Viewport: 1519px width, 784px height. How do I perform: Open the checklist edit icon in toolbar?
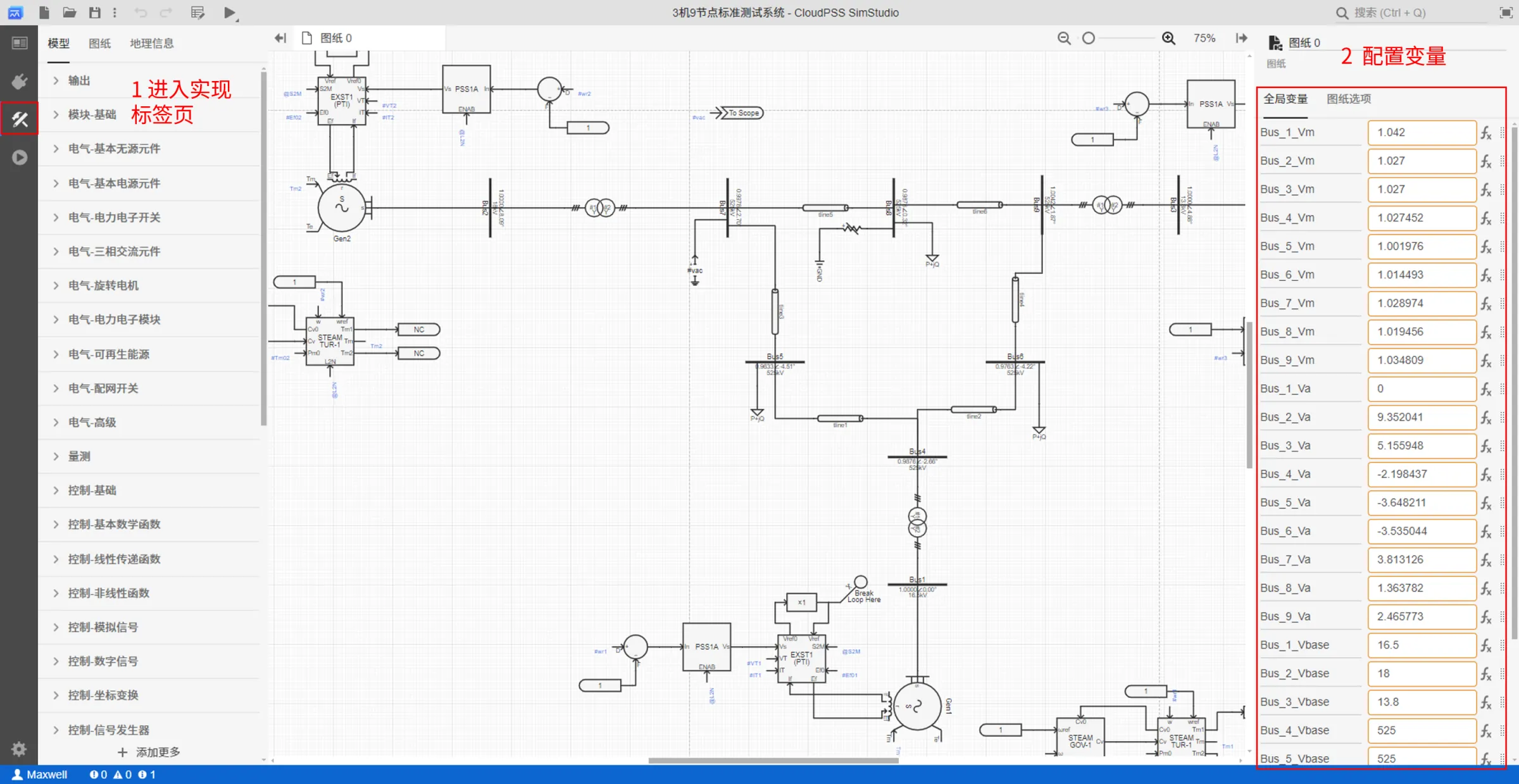[x=197, y=13]
